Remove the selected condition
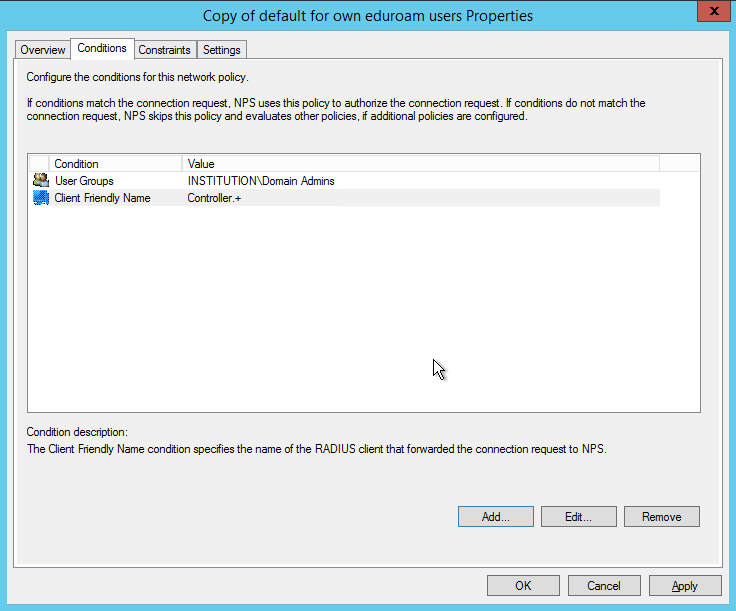The height and width of the screenshot is (611, 736). pos(661,517)
